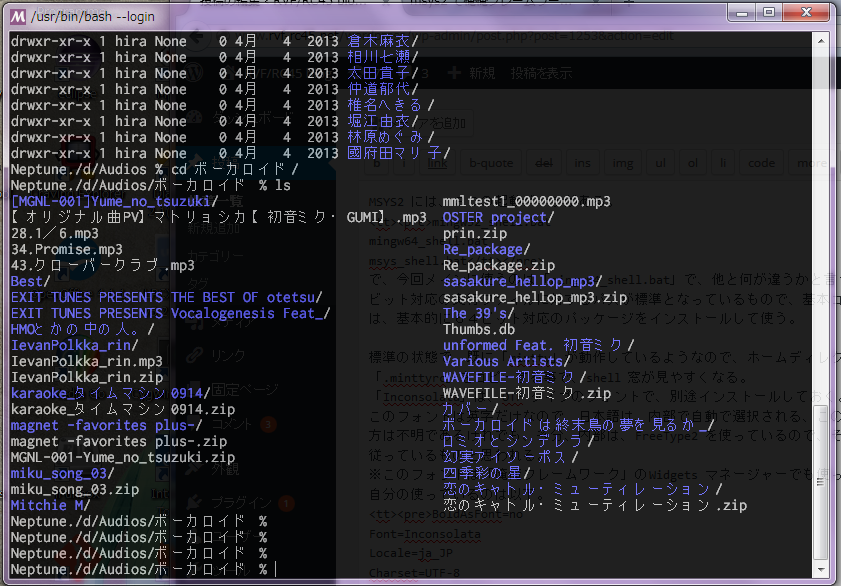This screenshot has width=841, height=586.
Task: Click the directory miku_song_03/
Action: pos(62,473)
